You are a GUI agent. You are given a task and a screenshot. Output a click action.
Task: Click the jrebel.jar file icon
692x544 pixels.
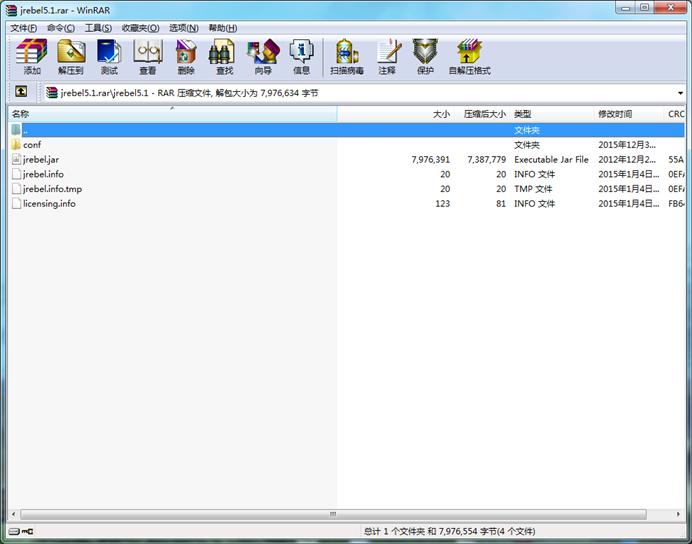tap(16, 159)
